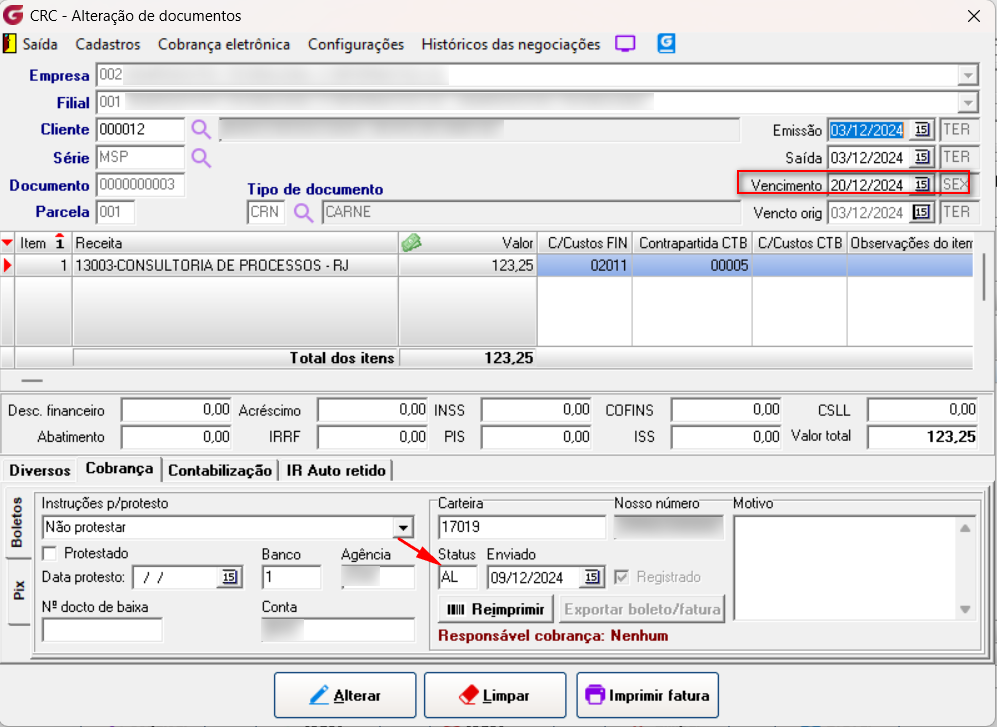997x727 pixels.
Task: Click red triangle grid header selector
Action: [7, 243]
